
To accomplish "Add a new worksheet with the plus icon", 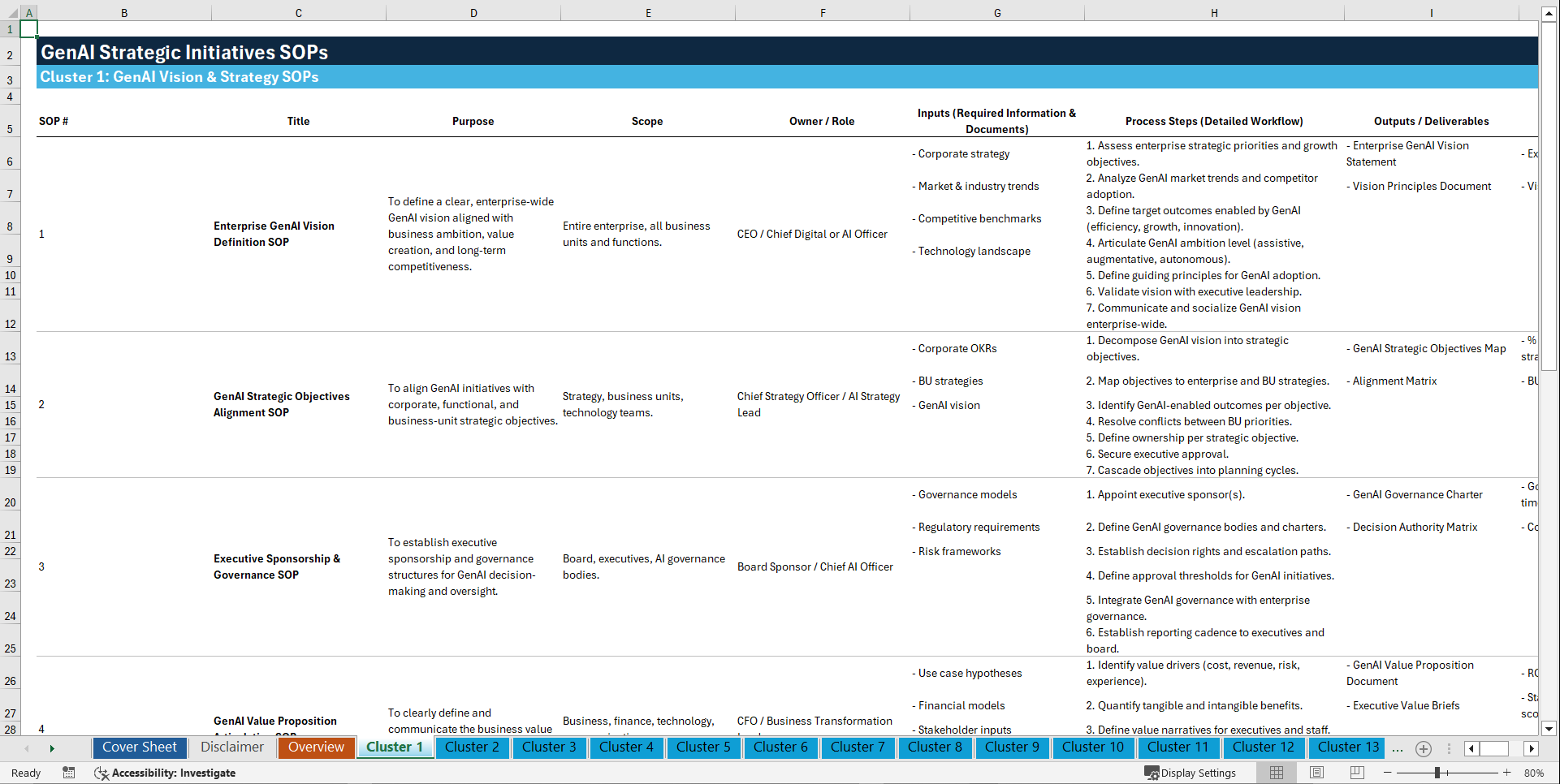I will [1423, 748].
